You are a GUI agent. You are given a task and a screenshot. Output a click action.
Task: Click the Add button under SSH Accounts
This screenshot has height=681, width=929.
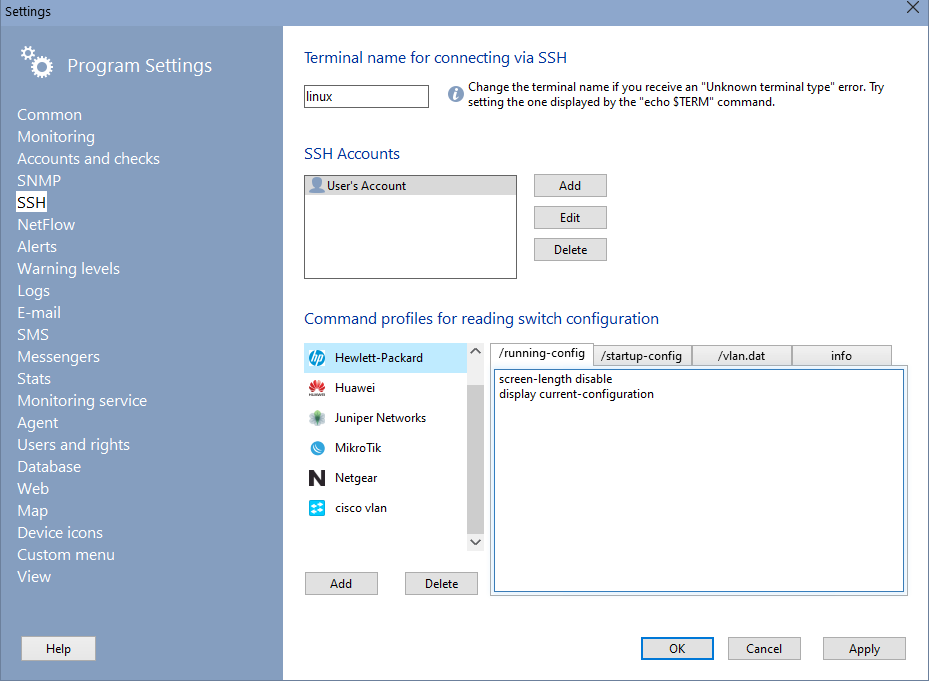click(569, 185)
